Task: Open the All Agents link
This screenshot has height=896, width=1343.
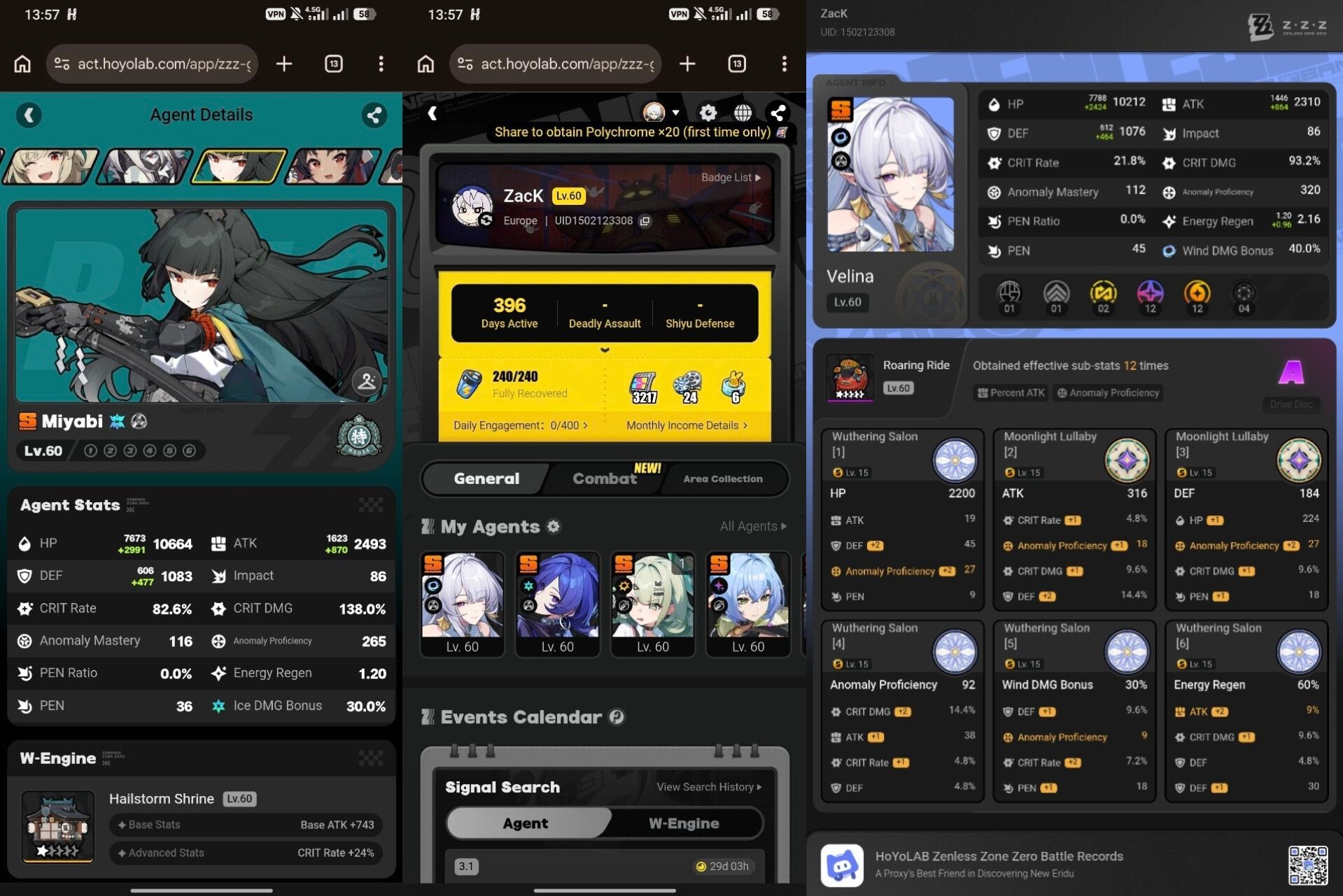Action: pos(753,526)
